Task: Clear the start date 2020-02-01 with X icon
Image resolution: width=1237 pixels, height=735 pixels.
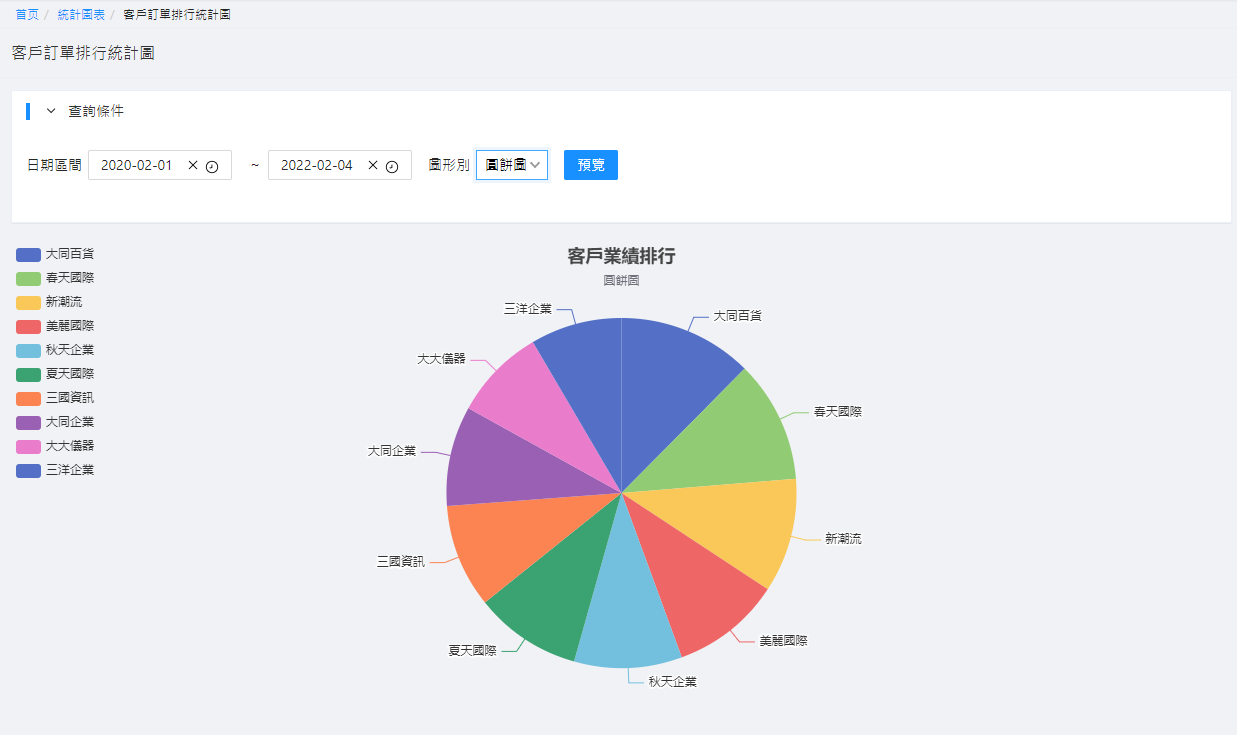Action: (x=193, y=166)
